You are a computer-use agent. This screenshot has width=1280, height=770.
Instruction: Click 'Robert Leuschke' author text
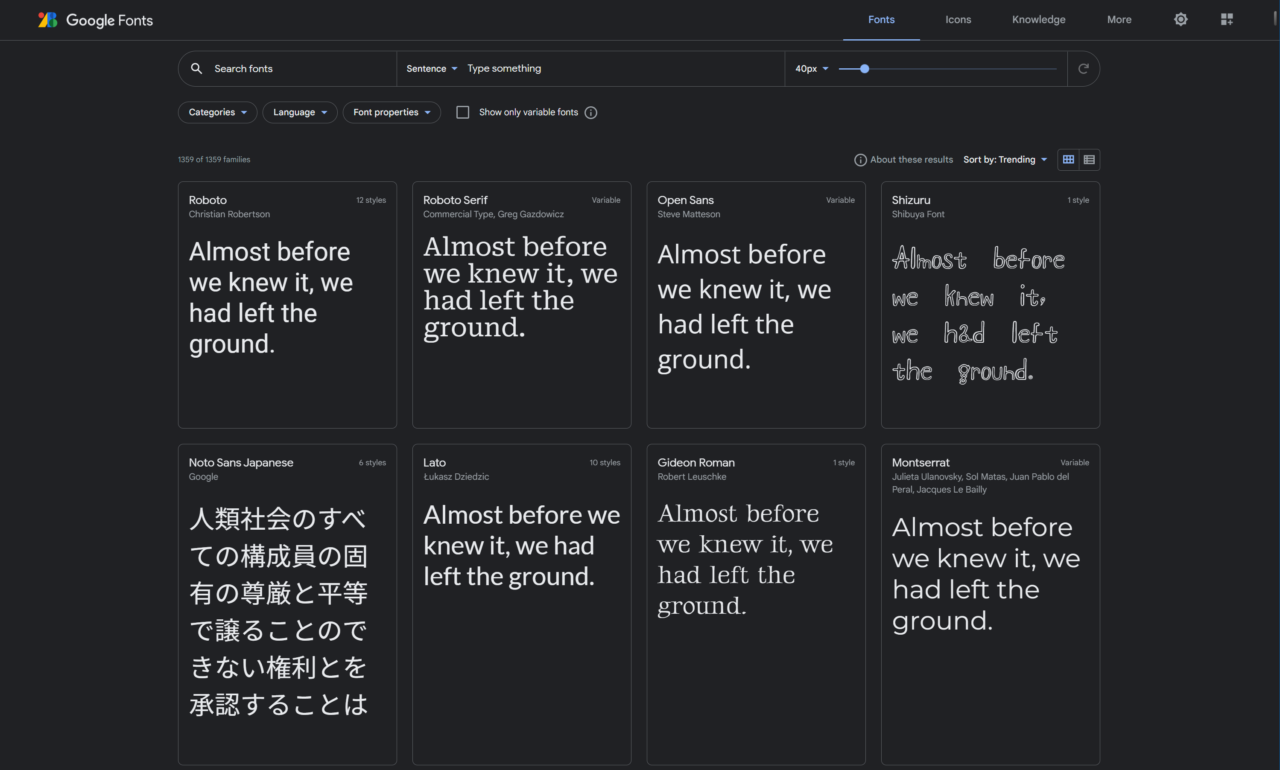coord(692,477)
